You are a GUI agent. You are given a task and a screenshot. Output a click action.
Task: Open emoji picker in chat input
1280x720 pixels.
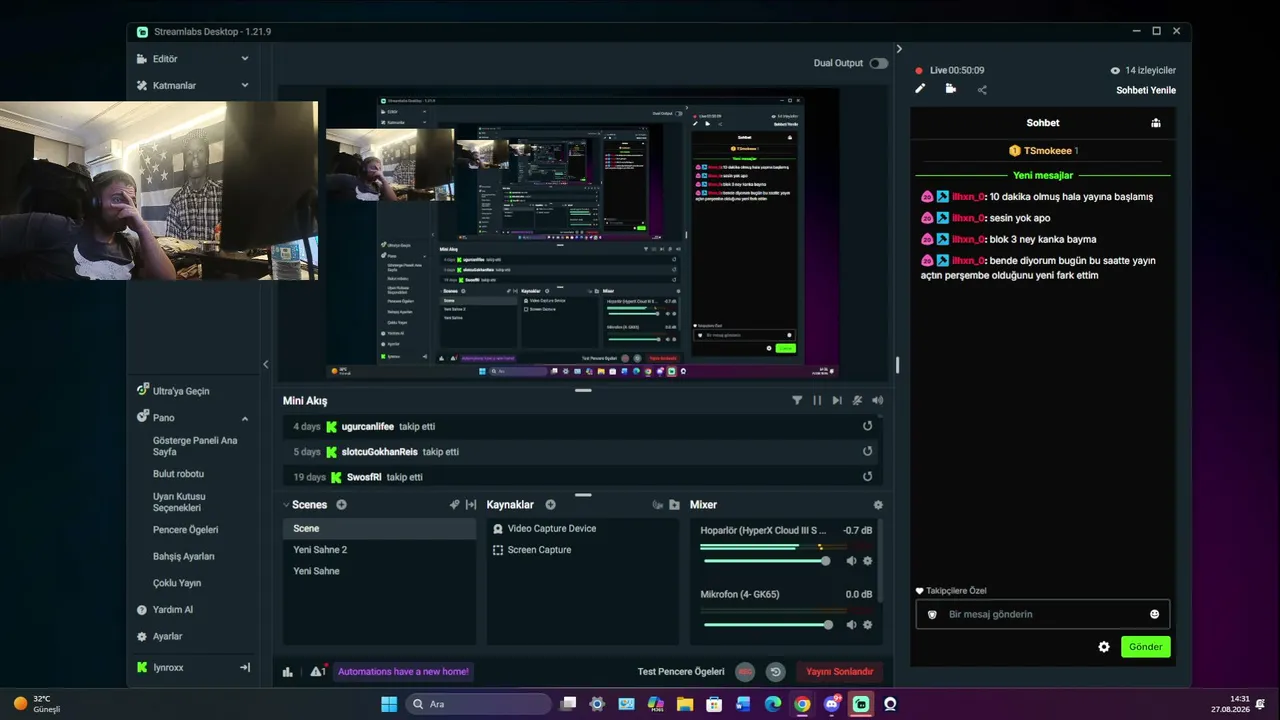pyautogui.click(x=1154, y=614)
